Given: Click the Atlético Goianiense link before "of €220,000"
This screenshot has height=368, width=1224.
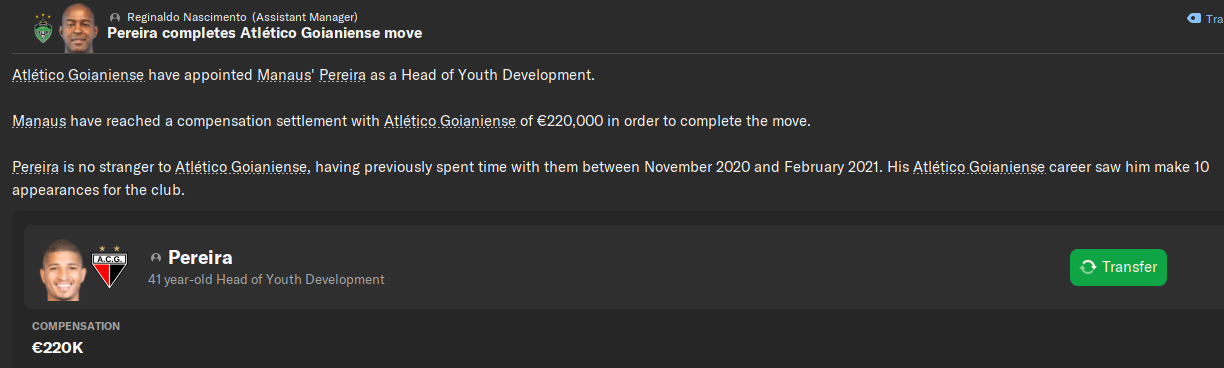Looking at the screenshot, I should 450,122.
